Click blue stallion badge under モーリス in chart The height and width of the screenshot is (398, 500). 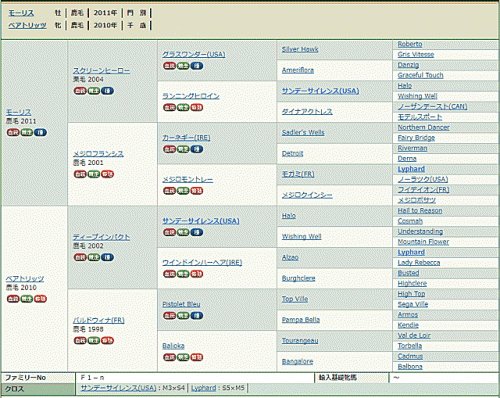(40, 132)
